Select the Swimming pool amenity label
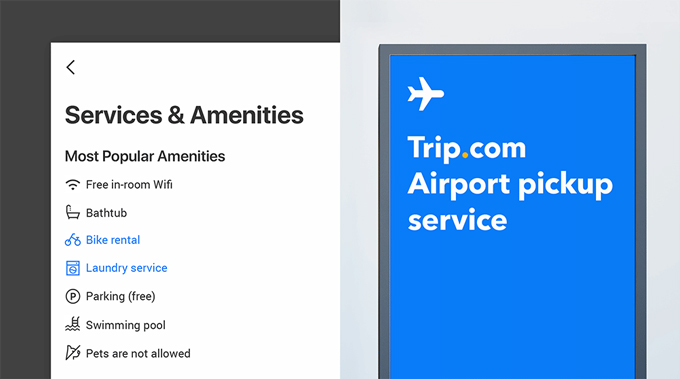This screenshot has width=680, height=379. [x=125, y=325]
